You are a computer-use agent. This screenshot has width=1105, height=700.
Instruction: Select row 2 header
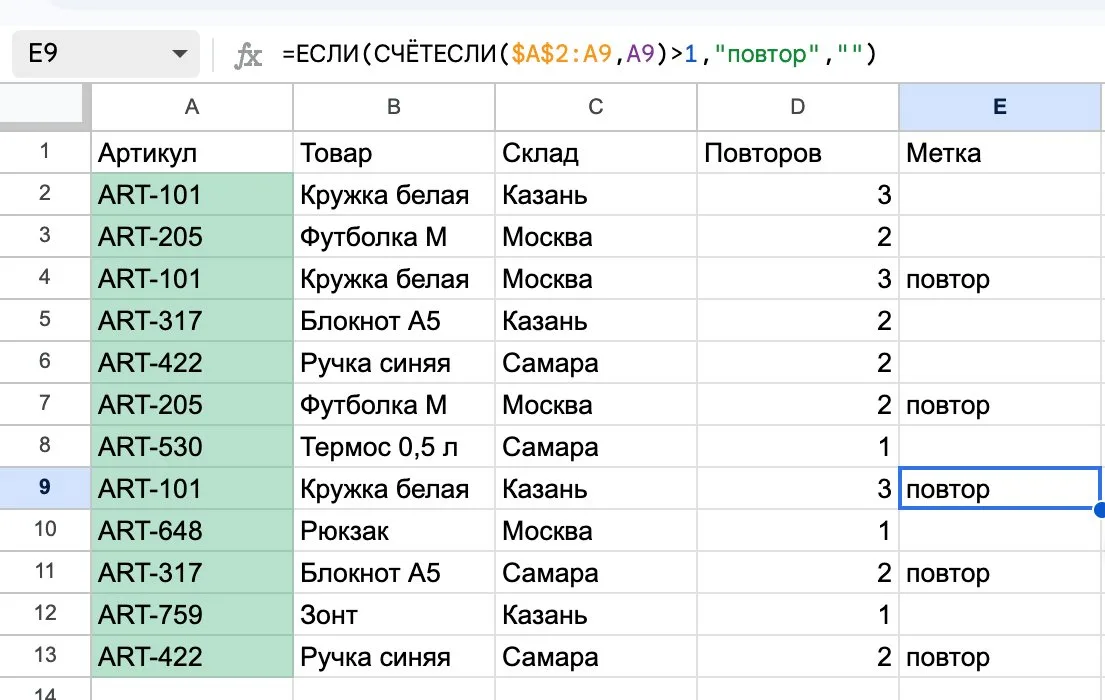pyautogui.click(x=45, y=194)
